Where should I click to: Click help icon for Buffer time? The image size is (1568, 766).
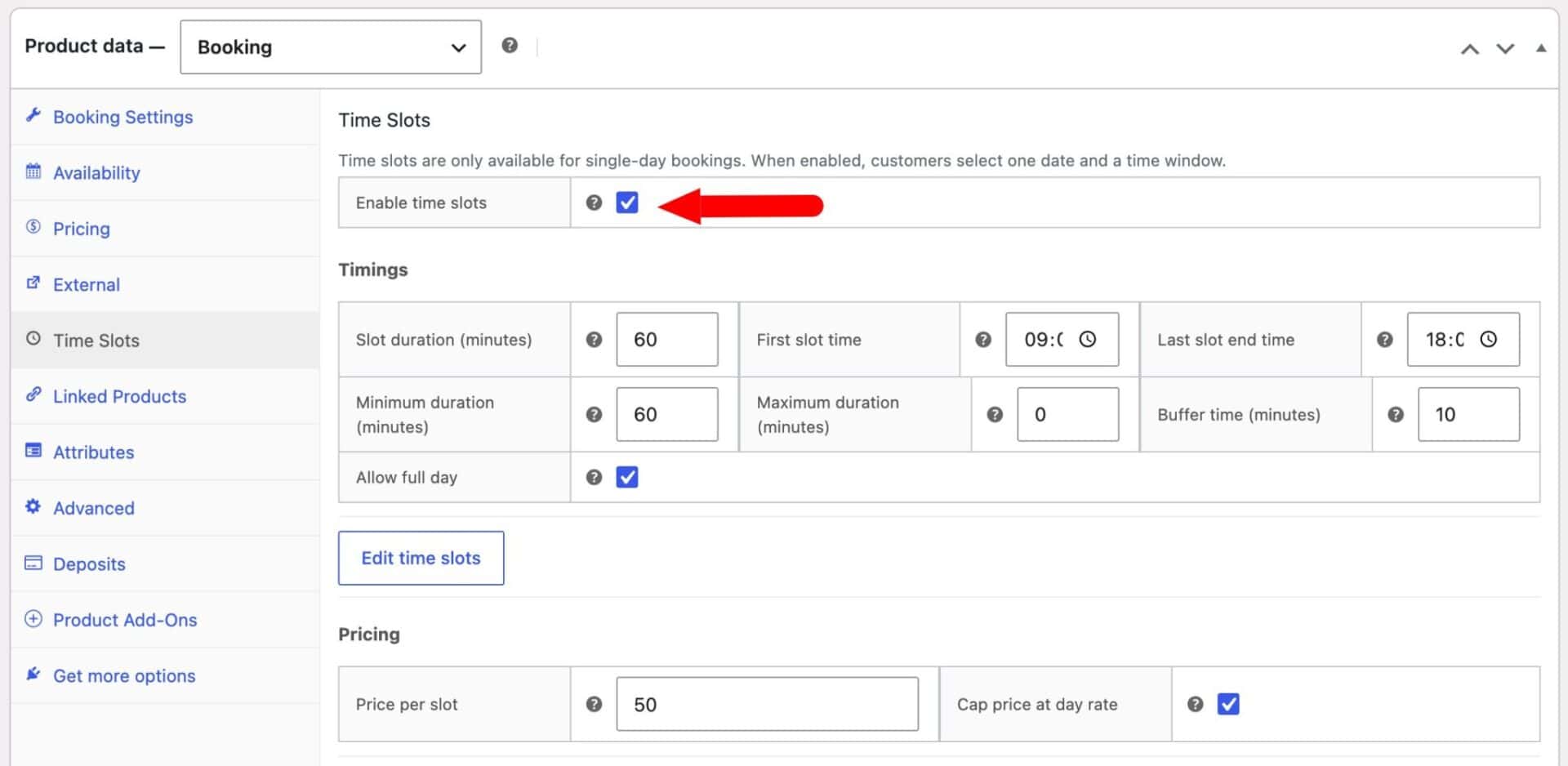1396,415
